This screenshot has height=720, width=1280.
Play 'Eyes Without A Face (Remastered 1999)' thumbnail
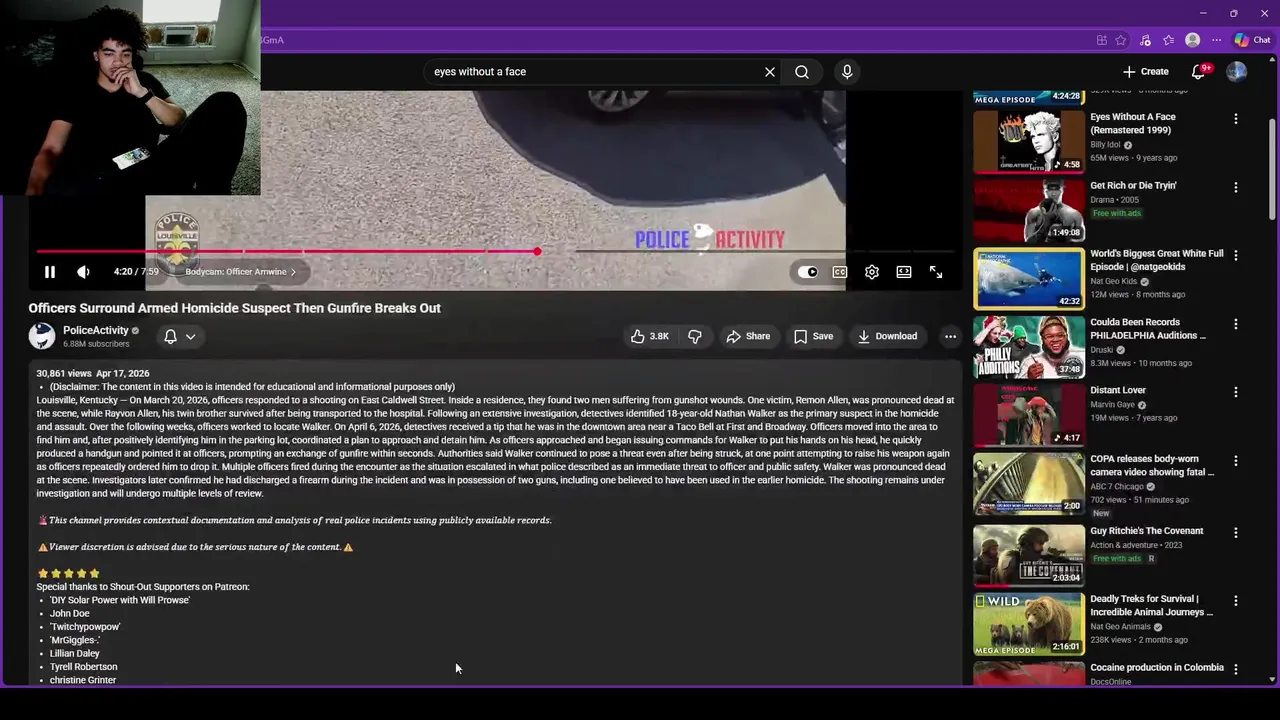[1029, 142]
